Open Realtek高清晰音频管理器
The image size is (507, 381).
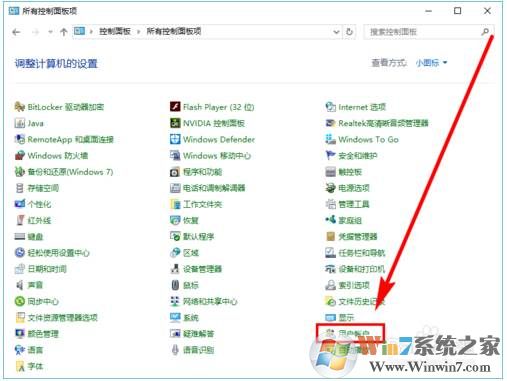pyautogui.click(x=377, y=123)
